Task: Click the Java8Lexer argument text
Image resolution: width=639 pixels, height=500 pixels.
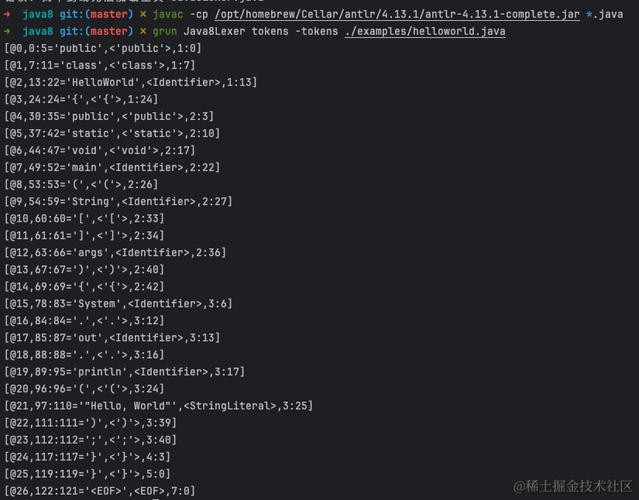Action: coord(214,31)
